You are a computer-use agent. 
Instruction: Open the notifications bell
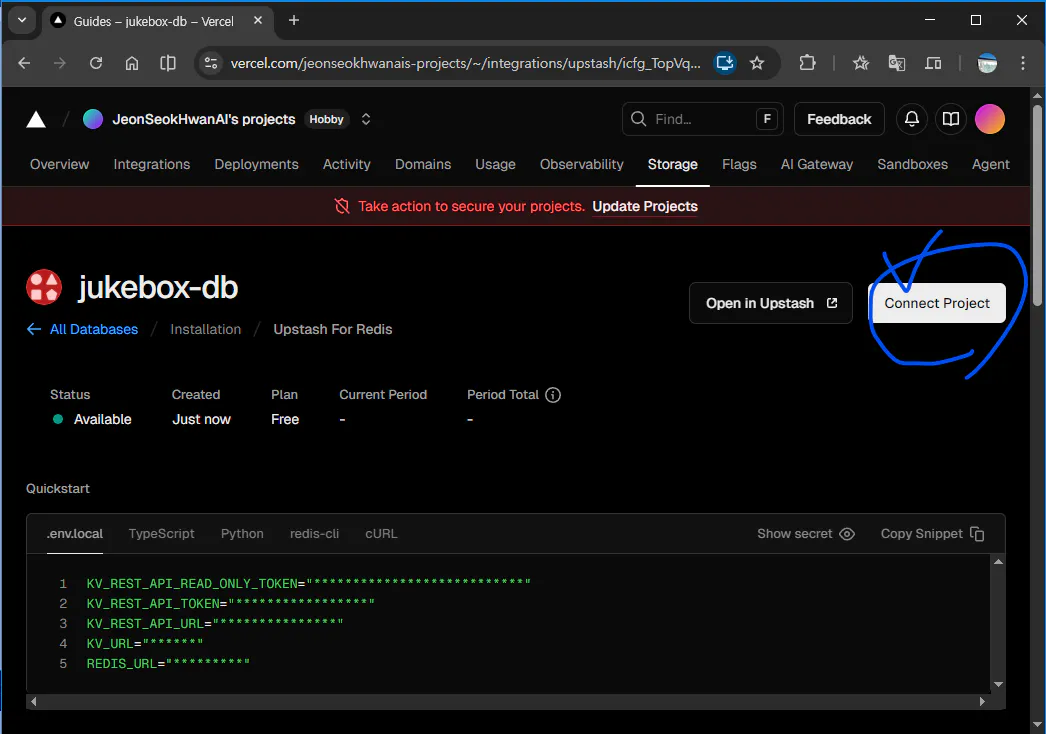tap(911, 119)
